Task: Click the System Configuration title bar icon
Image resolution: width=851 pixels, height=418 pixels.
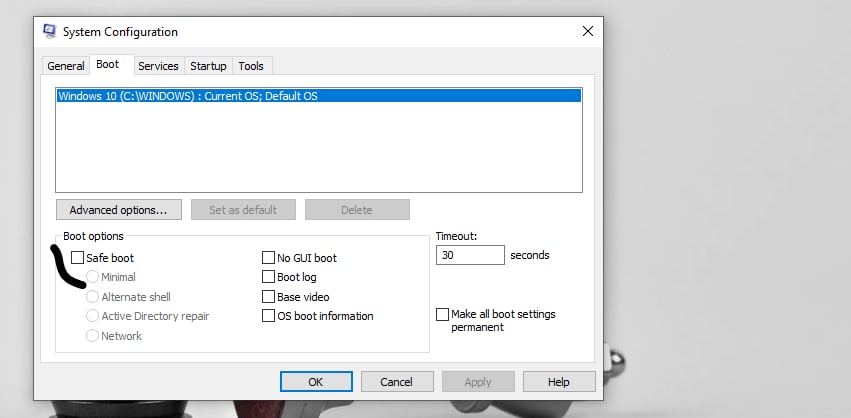Action: pos(49,31)
